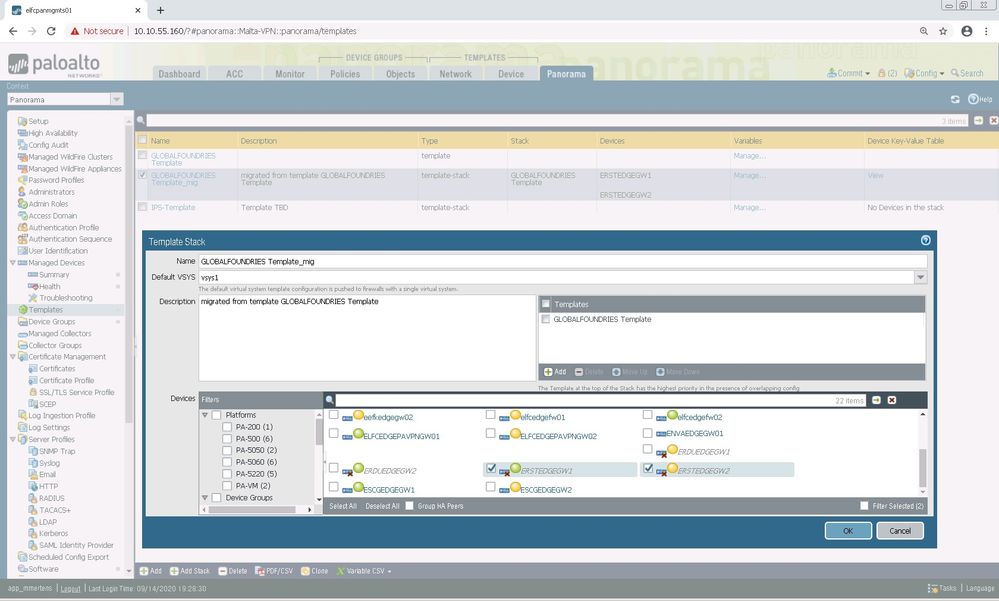Click the device list vertical scrollbar

tap(922, 465)
